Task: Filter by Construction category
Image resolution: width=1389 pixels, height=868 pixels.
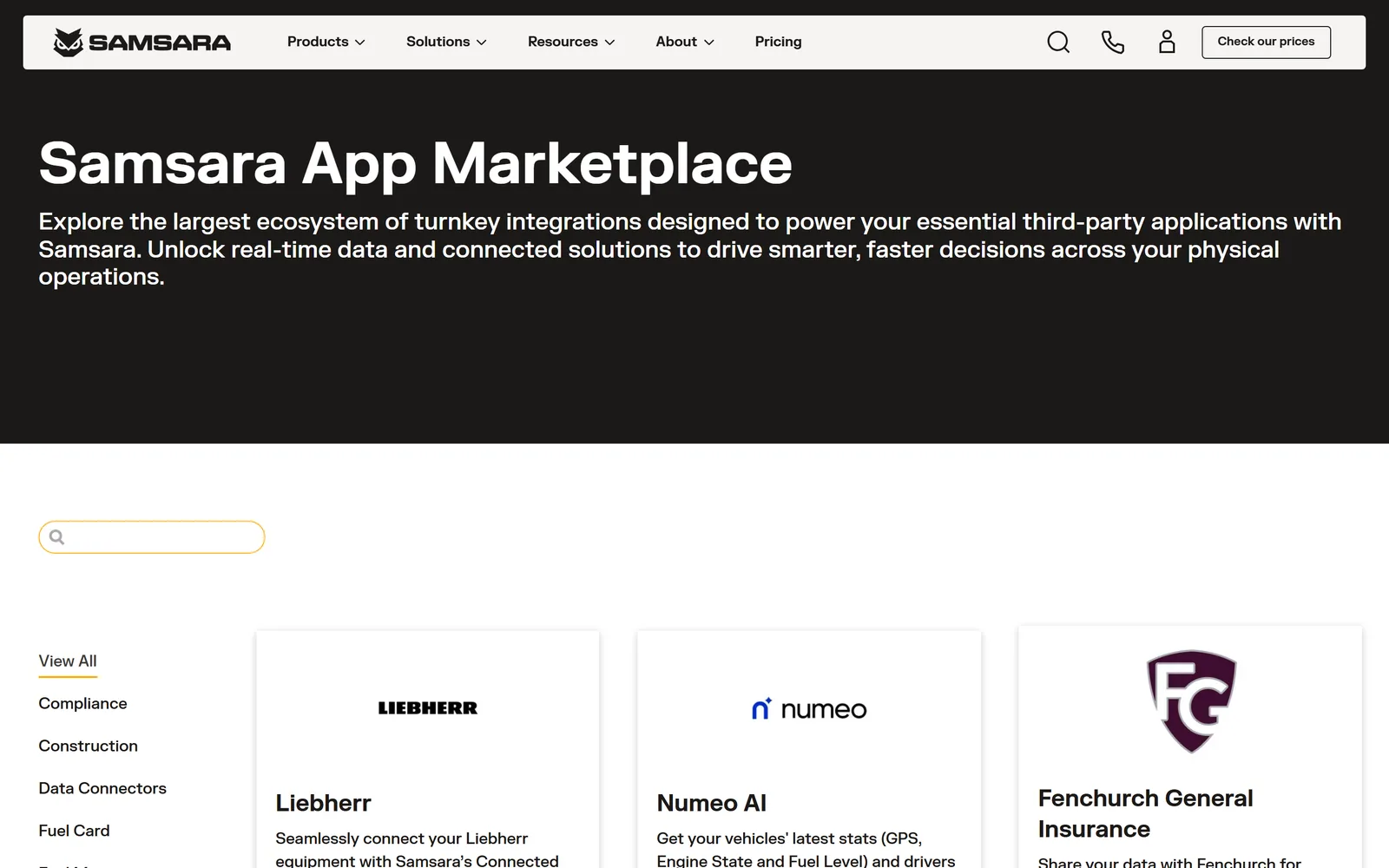Action: click(88, 746)
